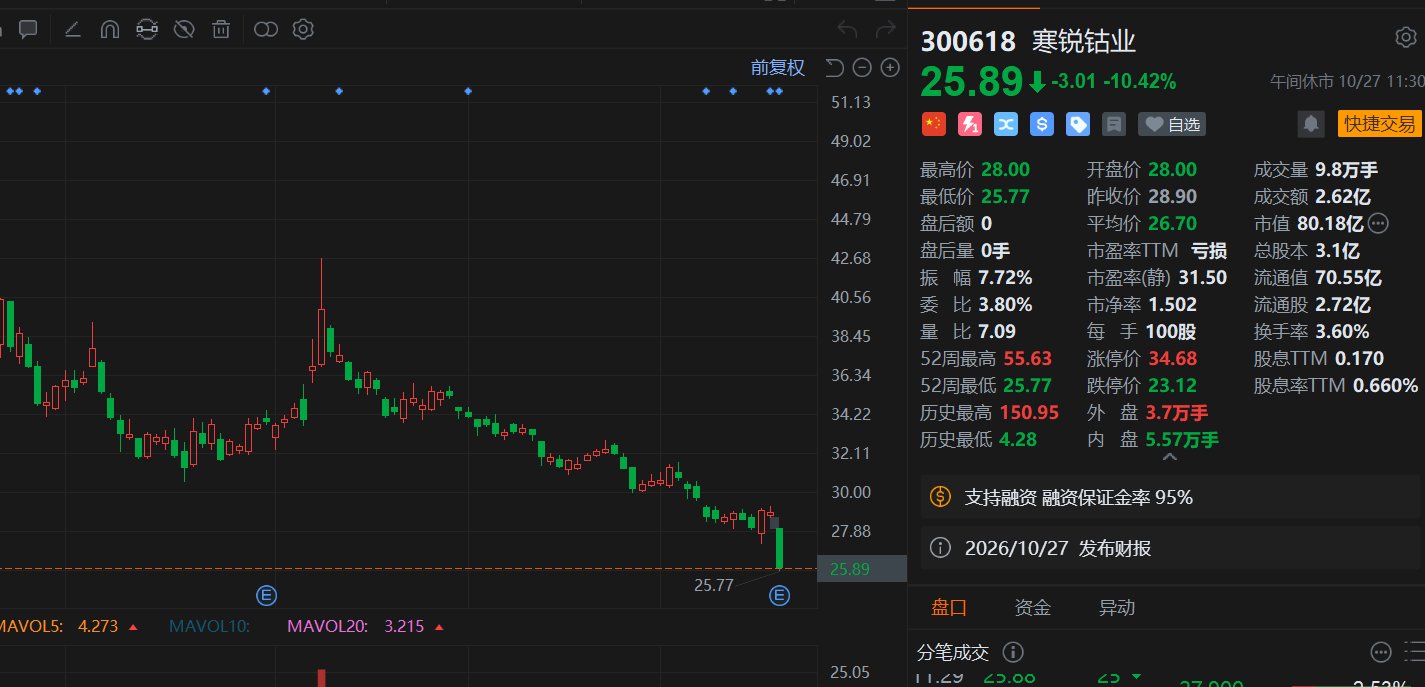Zoom in the chart with the plus icon
Image resolution: width=1425 pixels, height=687 pixels.
pos(889,68)
